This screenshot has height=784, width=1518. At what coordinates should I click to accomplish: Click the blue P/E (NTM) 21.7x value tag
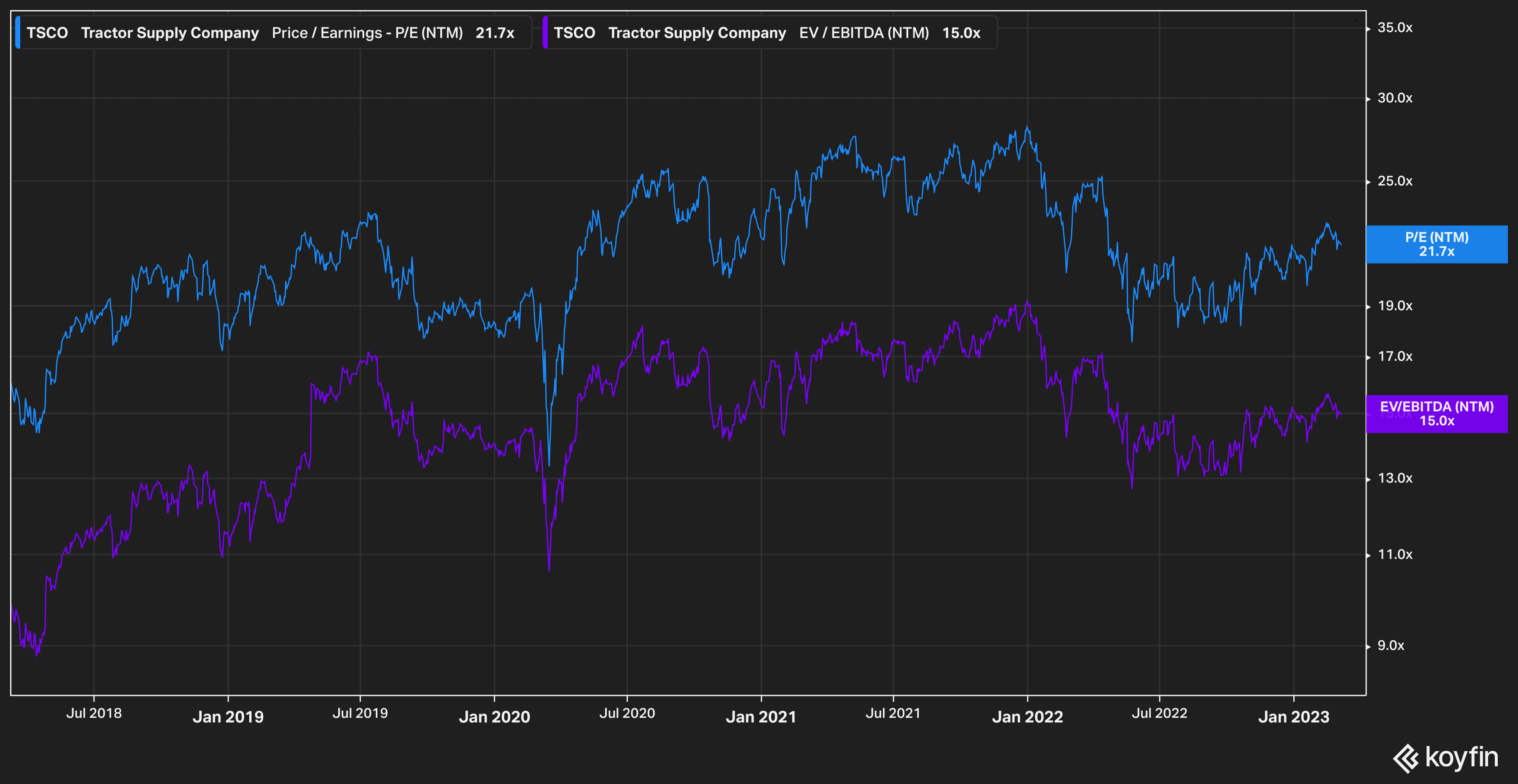coord(1437,244)
